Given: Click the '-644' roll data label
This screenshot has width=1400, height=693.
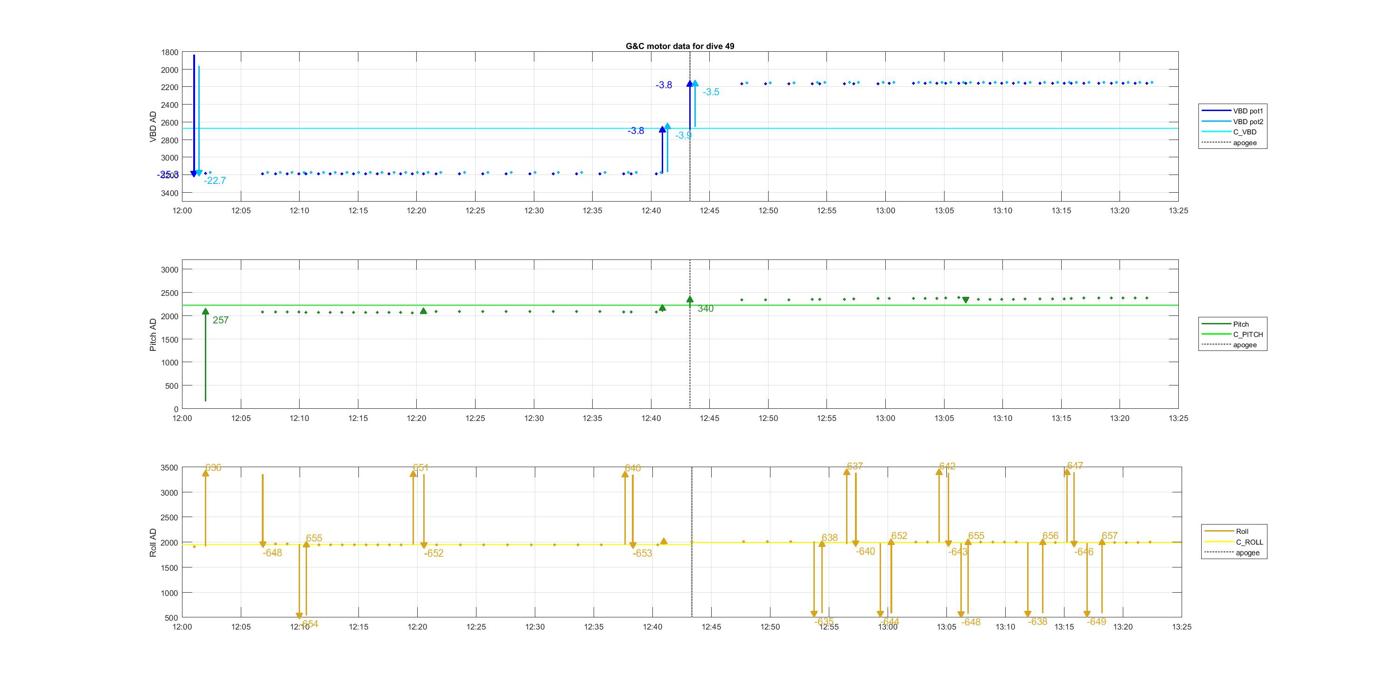Looking at the screenshot, I should [x=890, y=622].
